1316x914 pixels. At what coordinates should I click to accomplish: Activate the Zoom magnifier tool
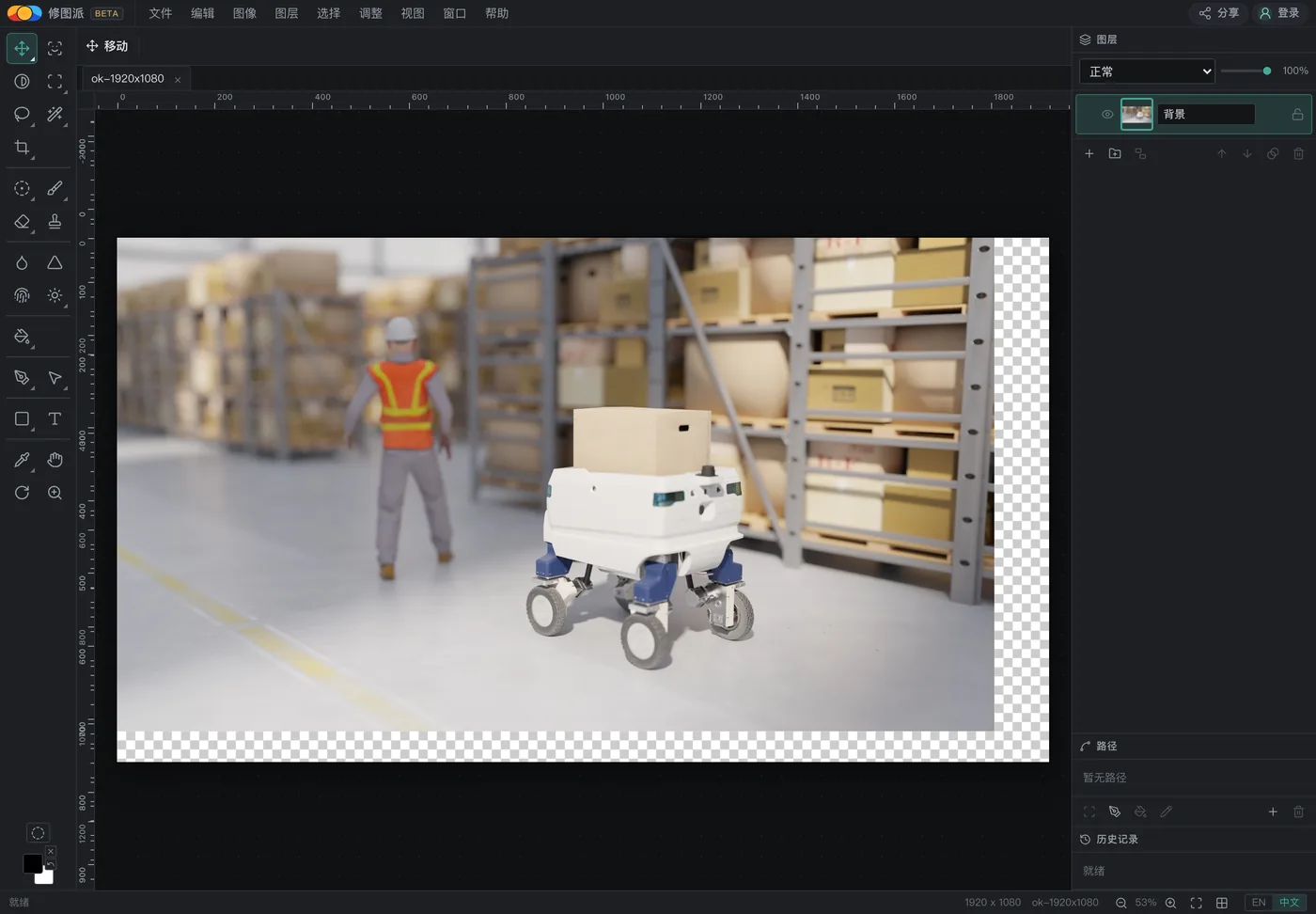click(x=55, y=493)
